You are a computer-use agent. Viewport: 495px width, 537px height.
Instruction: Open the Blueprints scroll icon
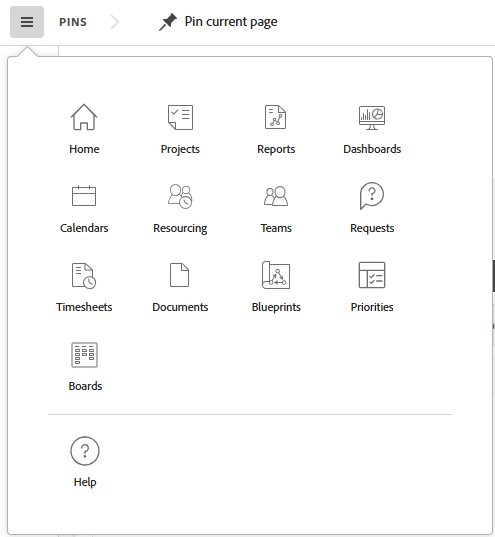pos(276,275)
